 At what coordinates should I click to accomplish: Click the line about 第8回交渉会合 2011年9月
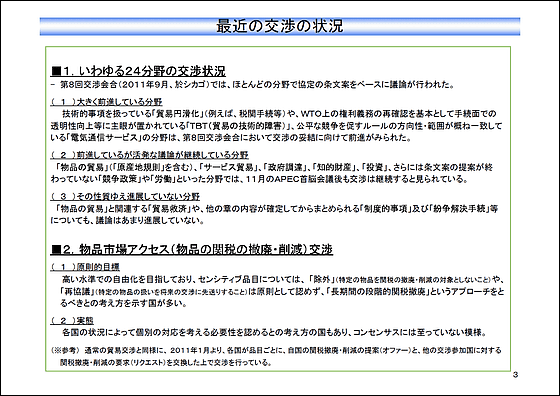253,85
